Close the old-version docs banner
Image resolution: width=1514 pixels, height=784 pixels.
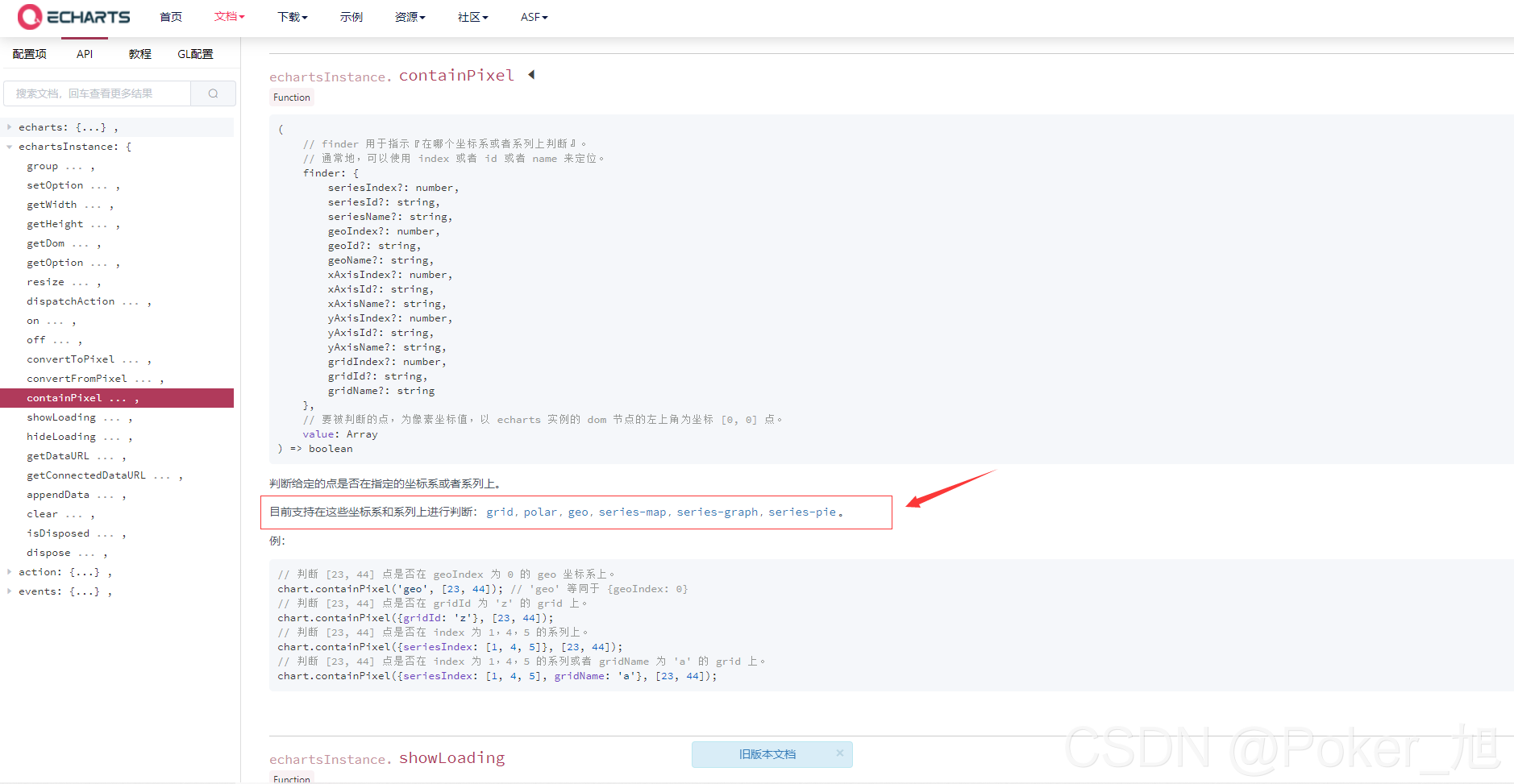point(839,753)
